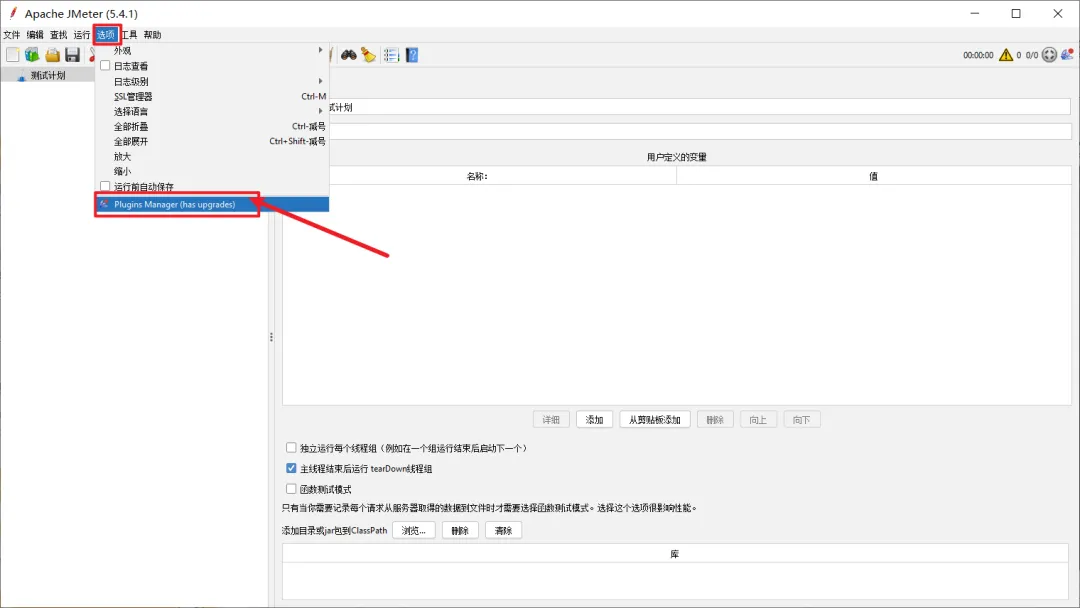This screenshot has height=608, width=1080.
Task: Click the 添加 button
Action: point(594,419)
